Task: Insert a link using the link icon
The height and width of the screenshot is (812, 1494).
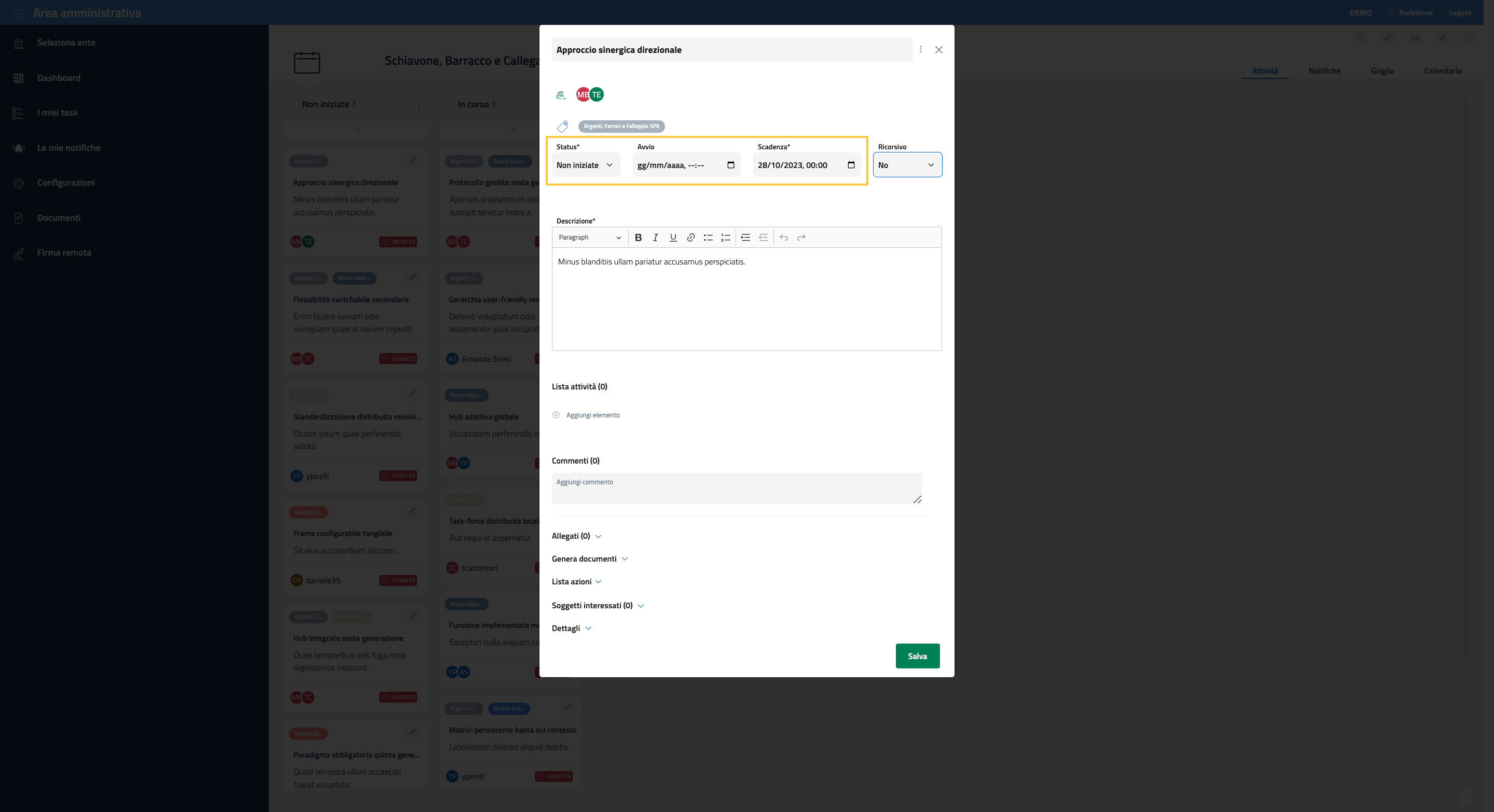Action: tap(691, 237)
